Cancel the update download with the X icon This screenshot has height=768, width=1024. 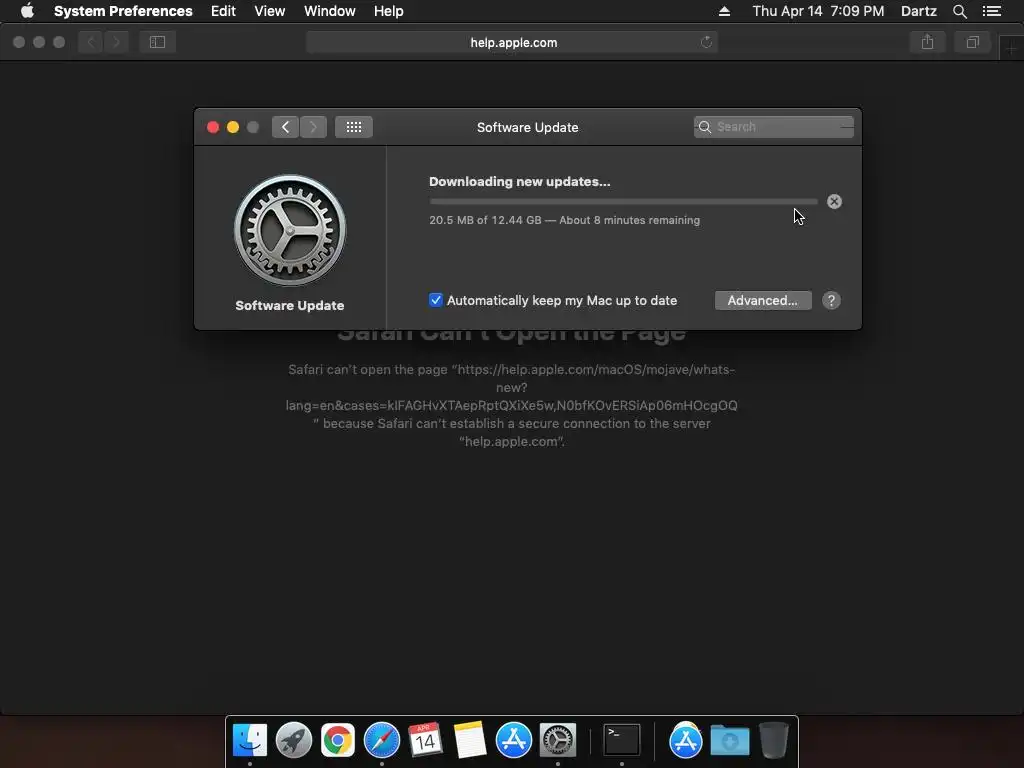(x=834, y=202)
